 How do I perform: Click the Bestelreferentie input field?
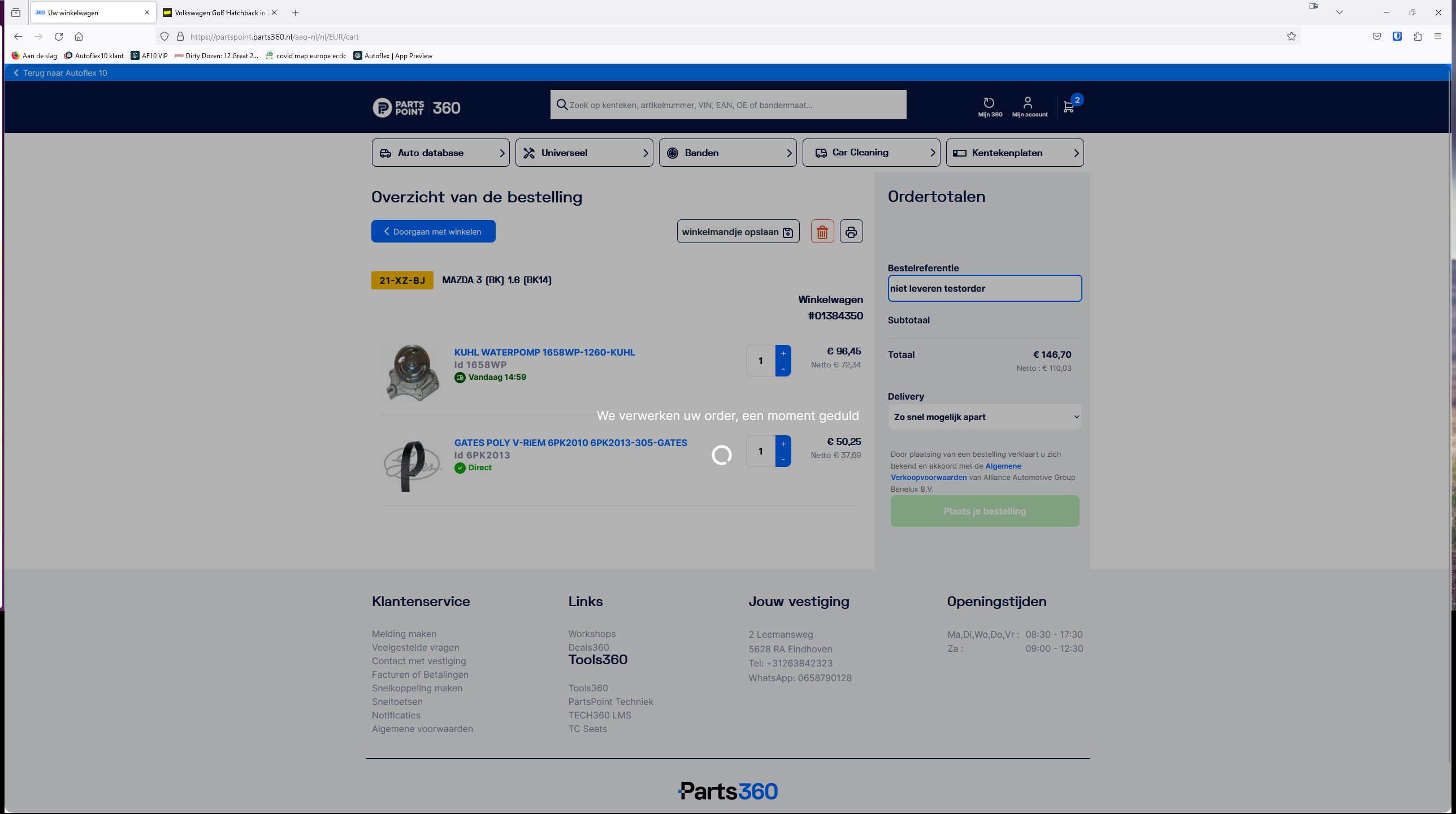tap(985, 288)
